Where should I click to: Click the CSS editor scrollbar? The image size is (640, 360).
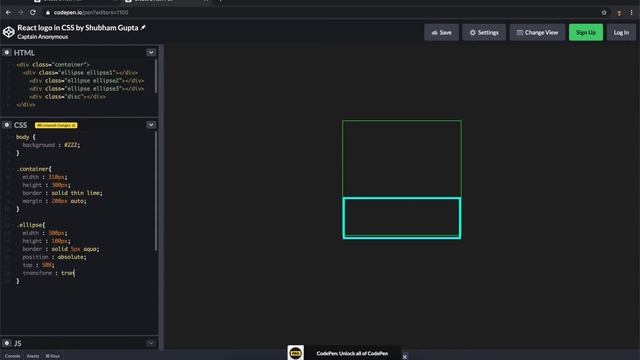pyautogui.click(x=156, y=191)
